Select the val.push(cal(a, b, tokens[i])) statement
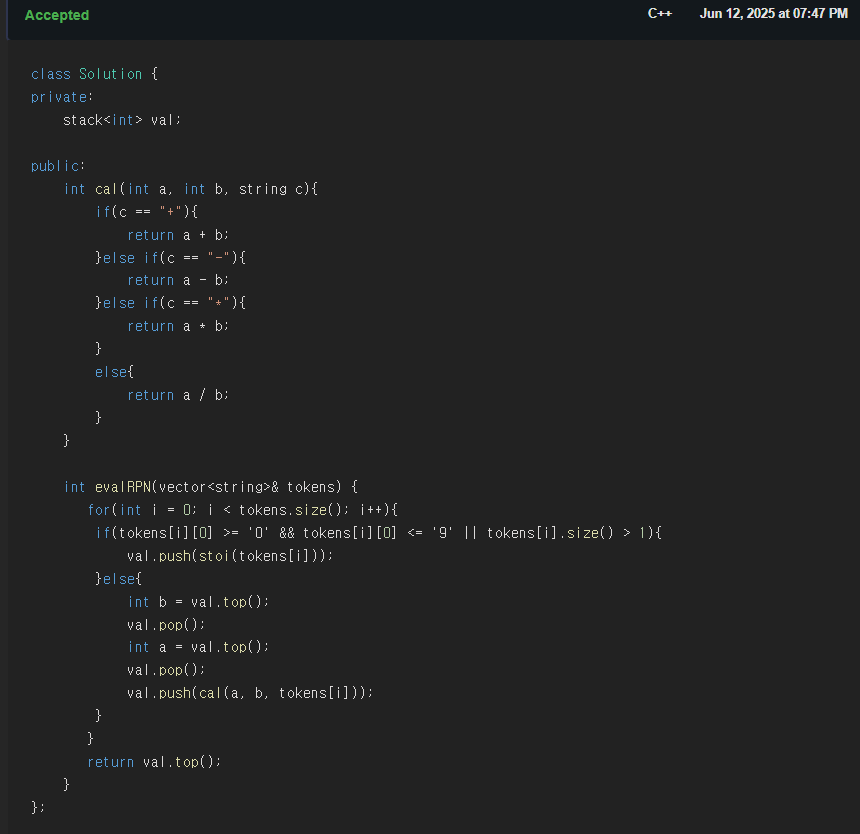The height and width of the screenshot is (834, 860). pos(249,692)
